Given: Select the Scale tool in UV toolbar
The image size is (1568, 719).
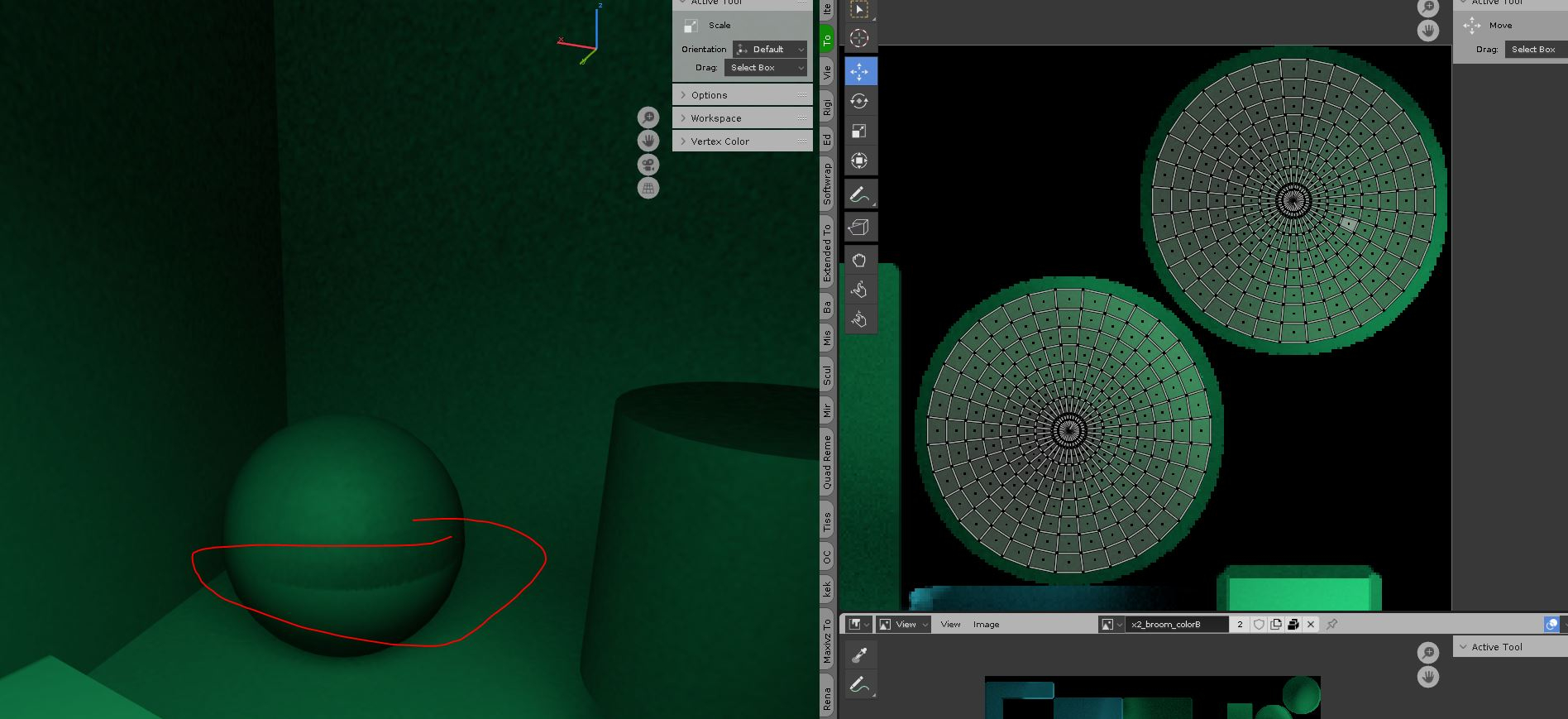Looking at the screenshot, I should tap(859, 132).
